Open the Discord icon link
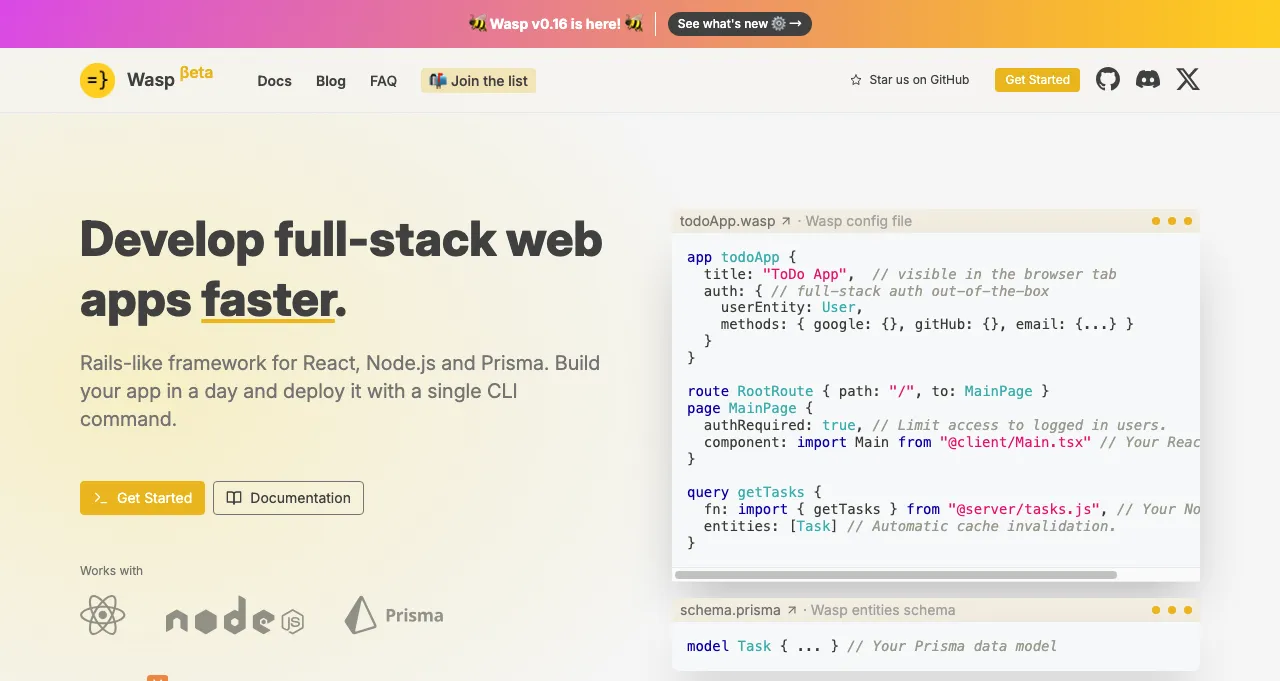1280x681 pixels. 1148,80
